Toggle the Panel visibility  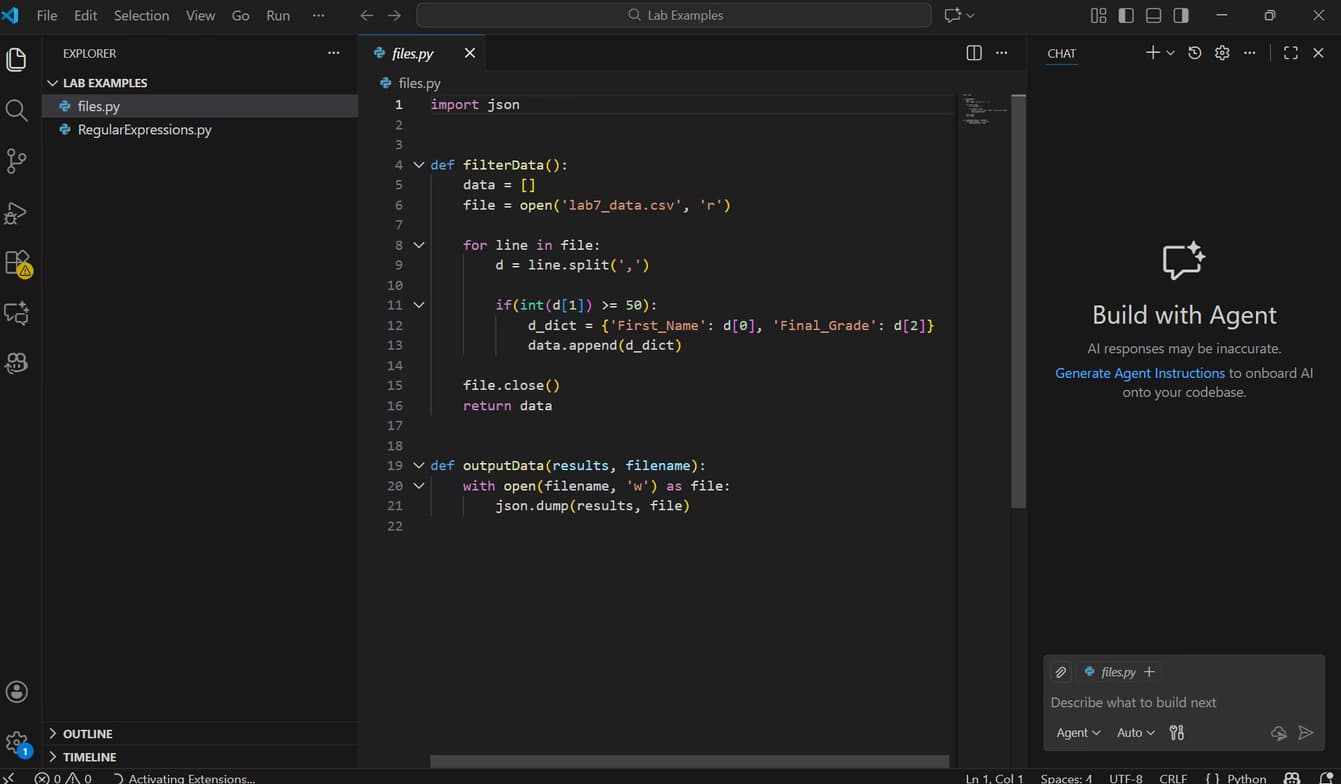(x=1152, y=15)
